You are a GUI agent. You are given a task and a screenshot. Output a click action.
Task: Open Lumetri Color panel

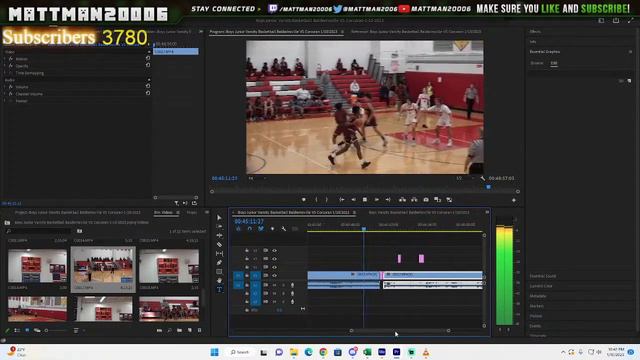[x=541, y=286]
